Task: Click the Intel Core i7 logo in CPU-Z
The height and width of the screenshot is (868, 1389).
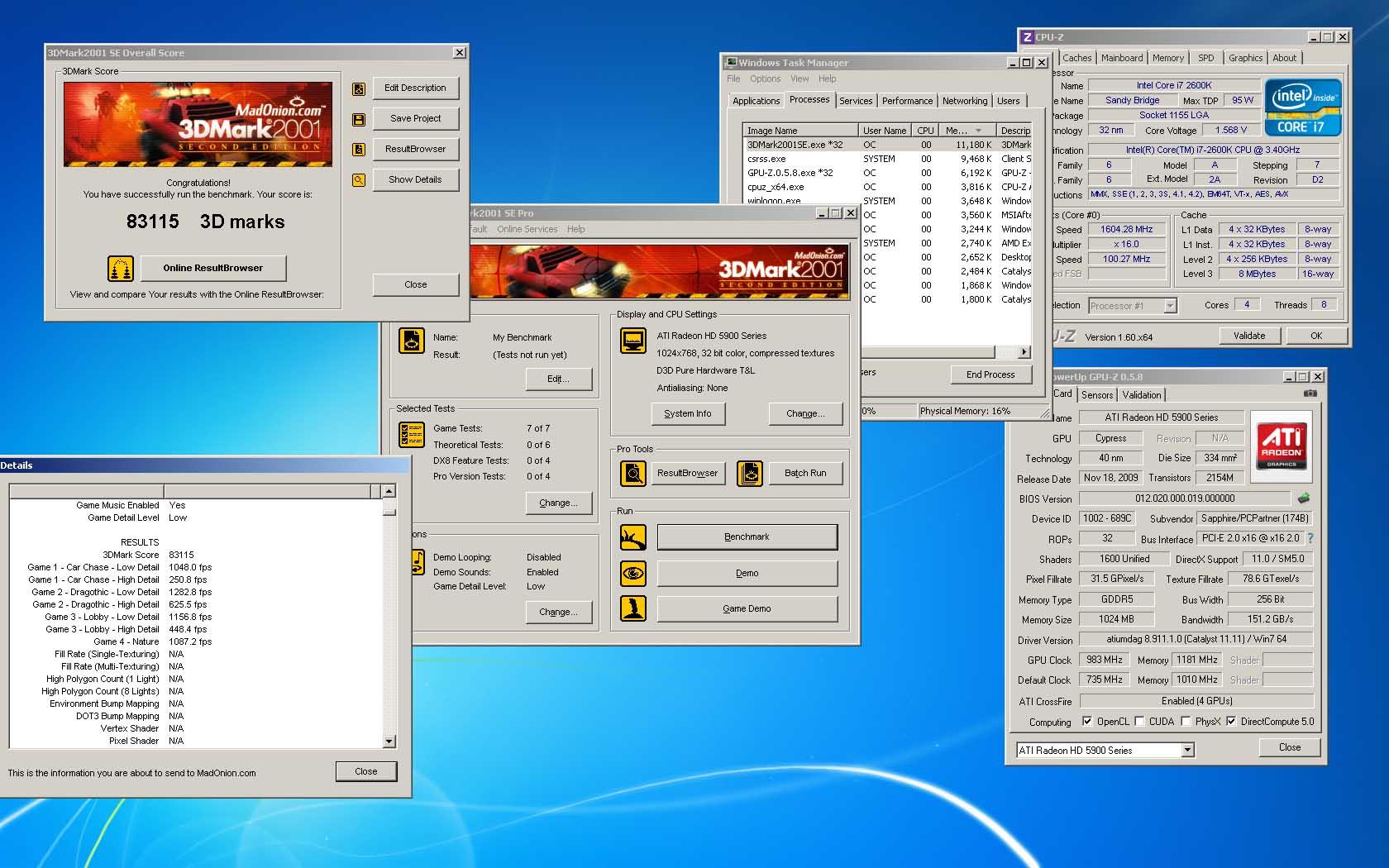Action: (1303, 107)
